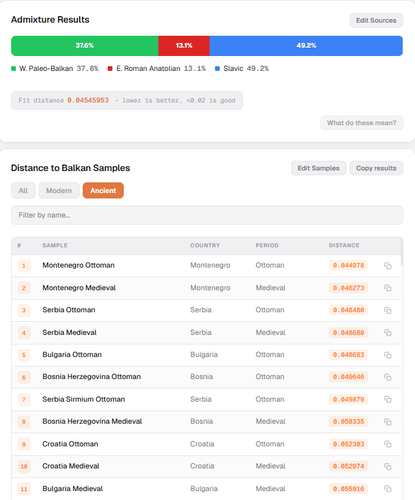Viewport: 415px width, 500px height.
Task: Copy the Bosnia Herzegovina Medieval row
Action: (387, 422)
